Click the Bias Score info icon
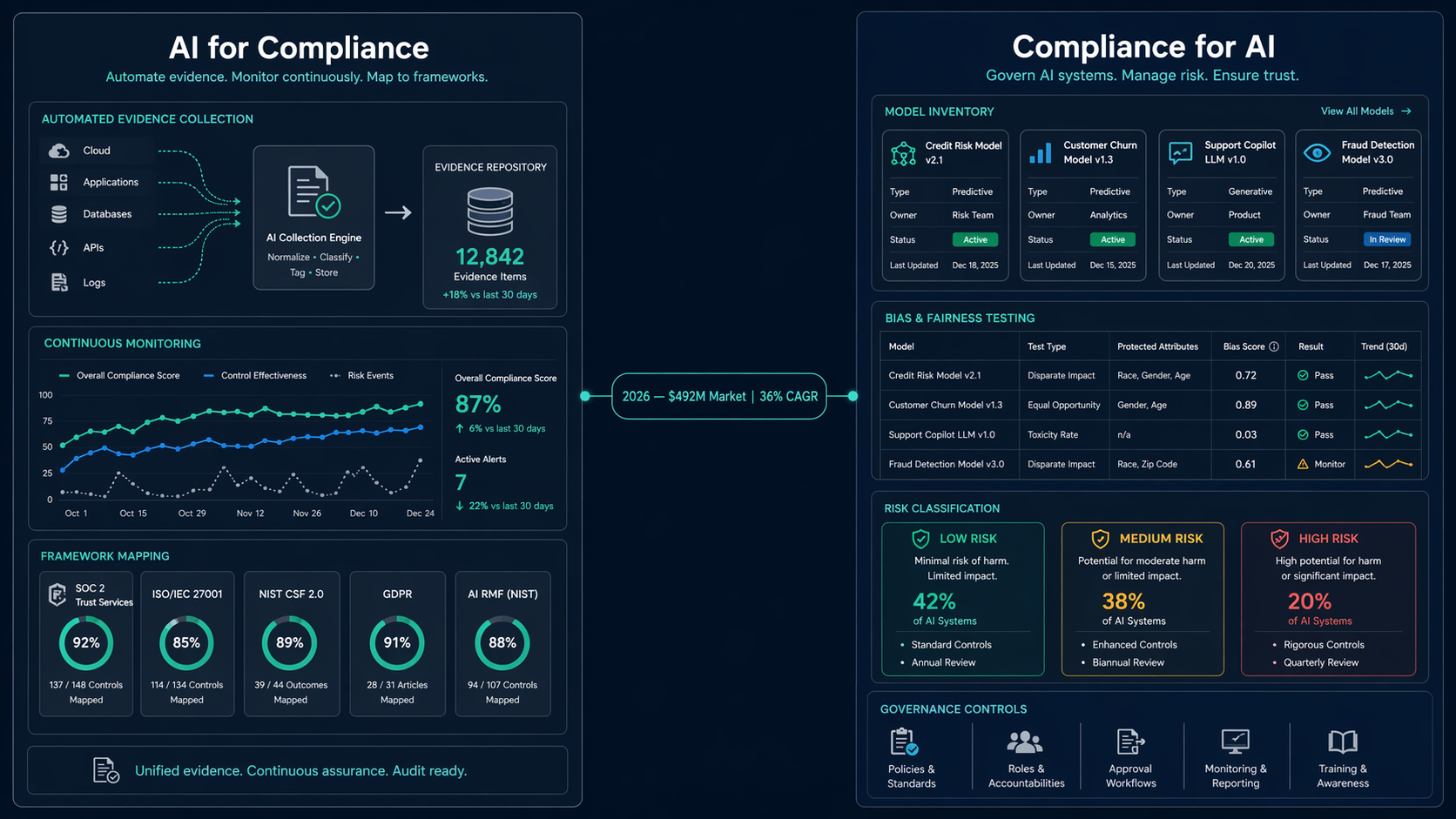Screen dimensions: 1456x819 pos(1274,346)
